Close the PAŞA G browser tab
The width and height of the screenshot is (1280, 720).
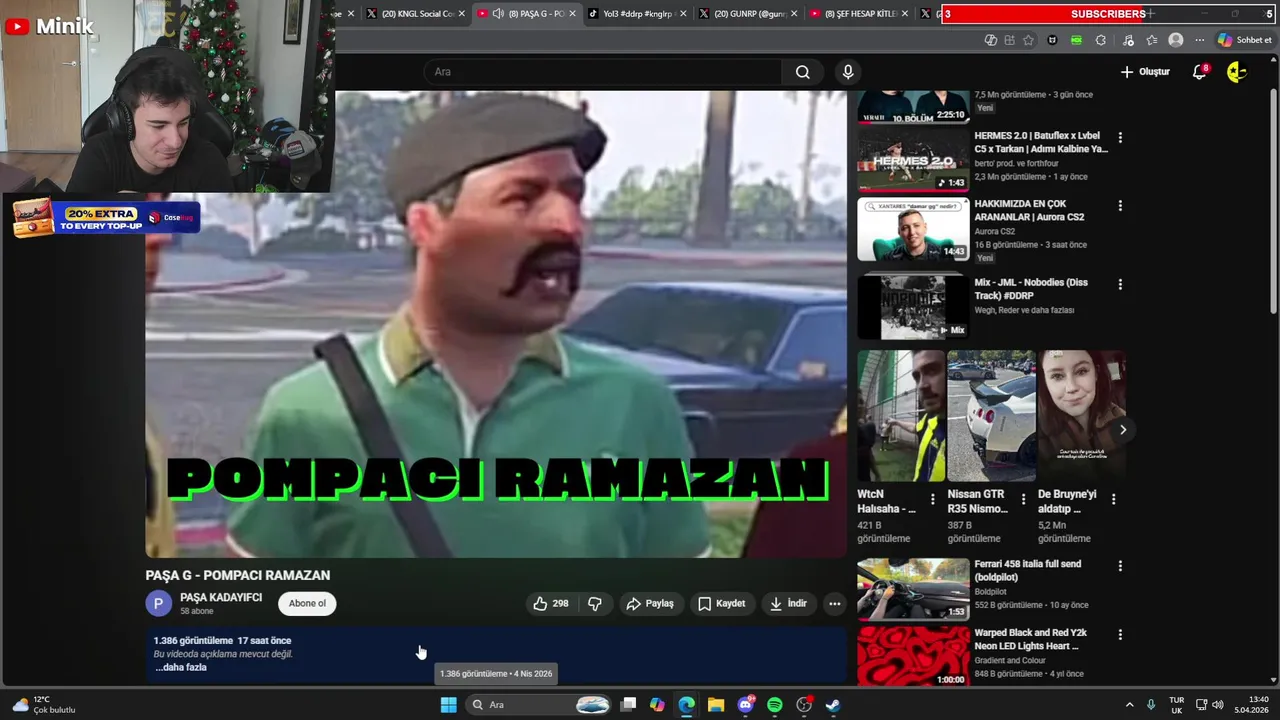[x=573, y=14]
